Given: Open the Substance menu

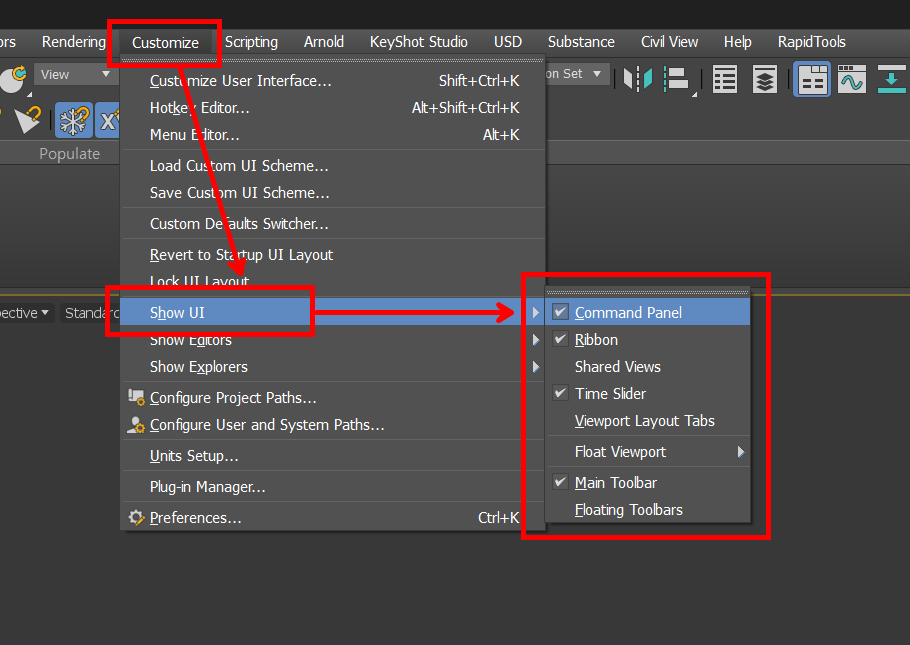Looking at the screenshot, I should pos(581,42).
